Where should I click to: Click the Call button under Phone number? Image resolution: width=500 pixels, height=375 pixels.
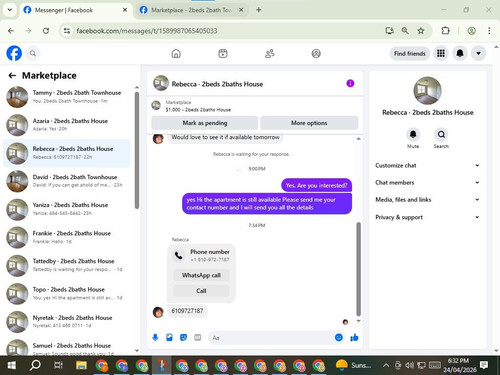pos(201,291)
